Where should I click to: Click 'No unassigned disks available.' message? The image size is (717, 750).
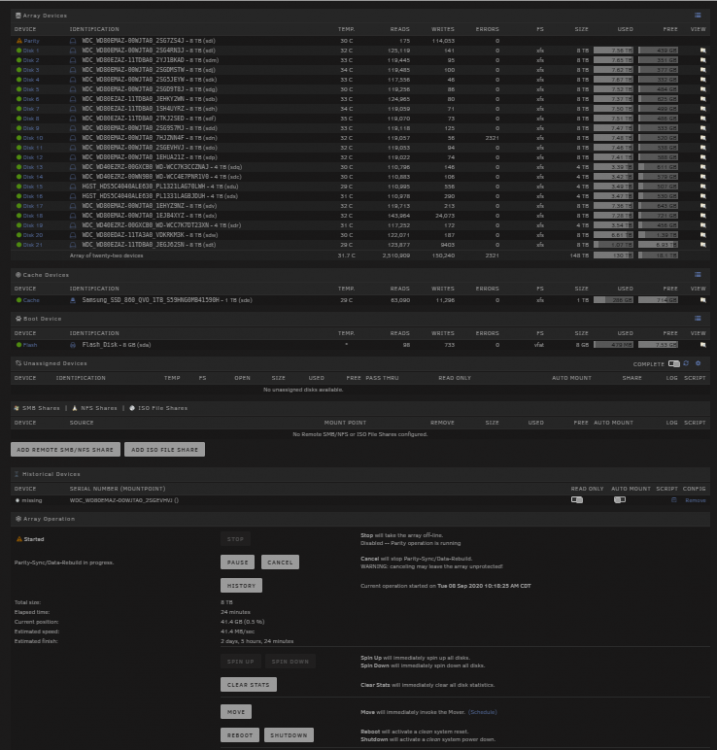[303, 390]
